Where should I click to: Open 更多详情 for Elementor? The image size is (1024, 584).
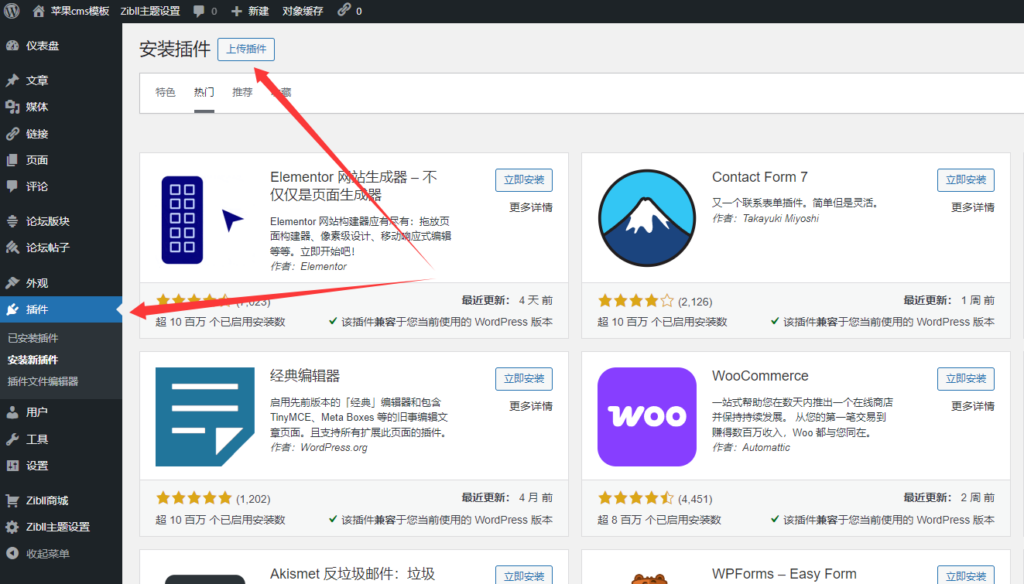[x=531, y=207]
